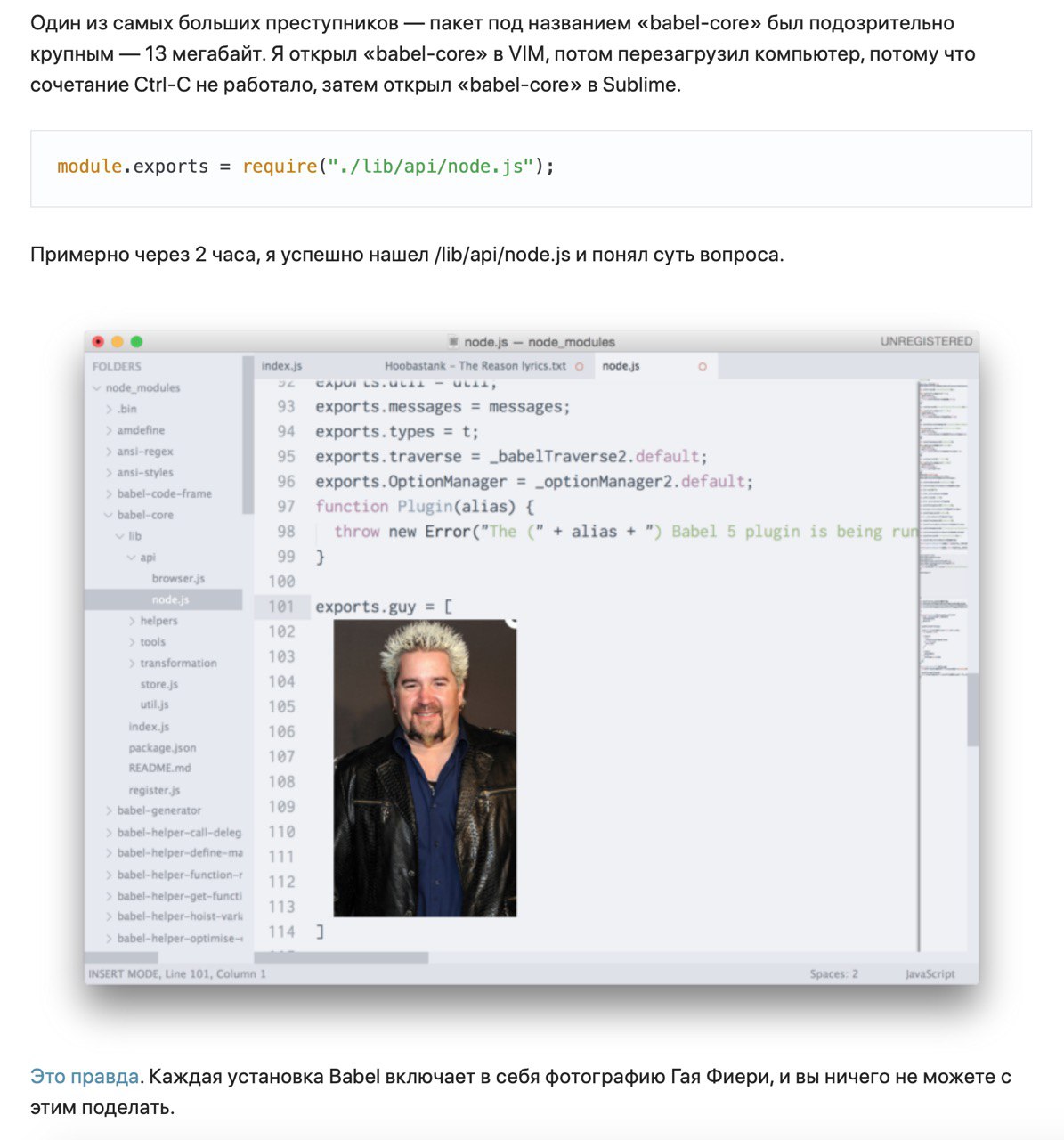
Task: Click the "exports.messages = messages;" line
Action: pos(443,407)
